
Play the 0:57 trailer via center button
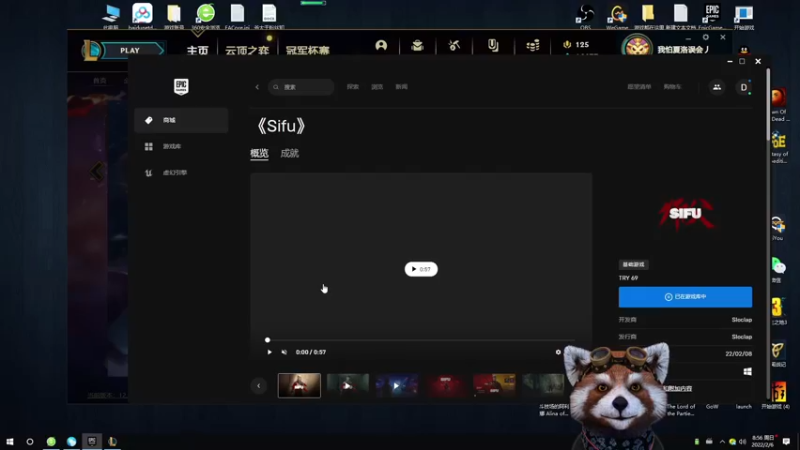coord(421,269)
